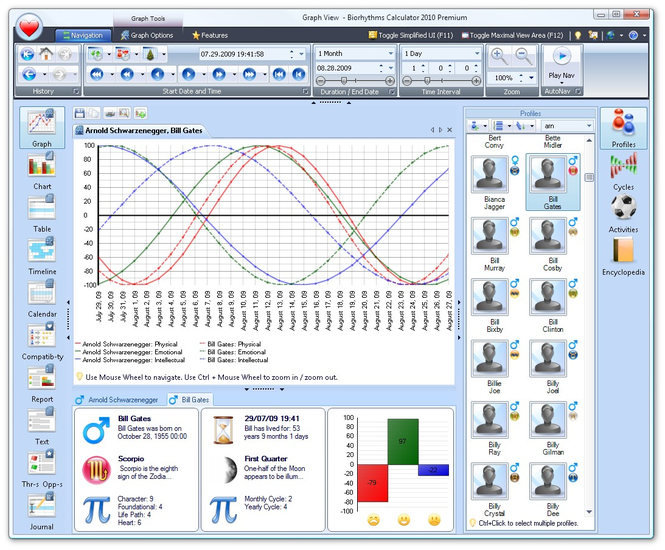
Task: Open the 1 Day interval dropdown
Action: tap(477, 53)
